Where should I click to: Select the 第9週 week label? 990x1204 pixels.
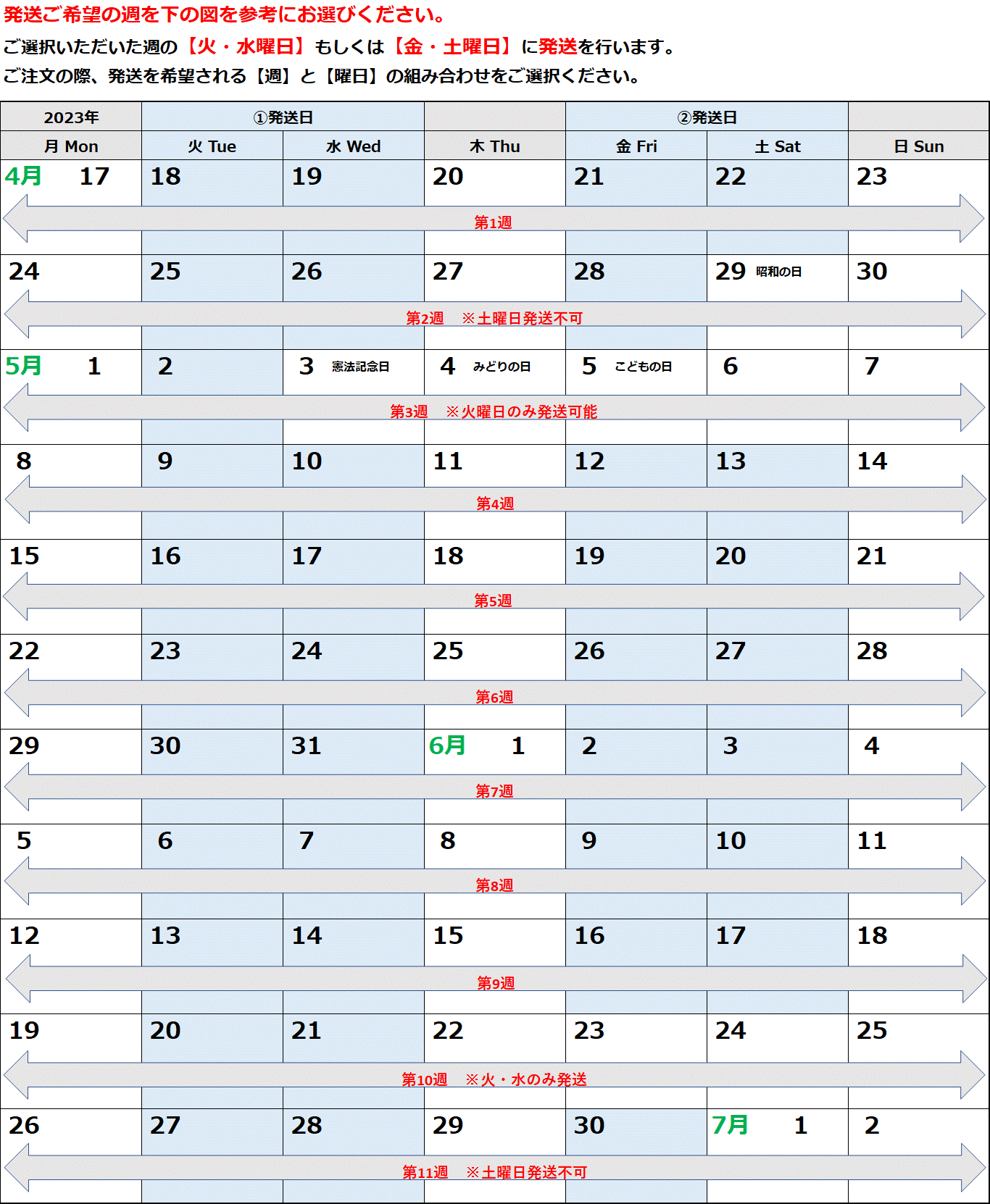pos(496,983)
